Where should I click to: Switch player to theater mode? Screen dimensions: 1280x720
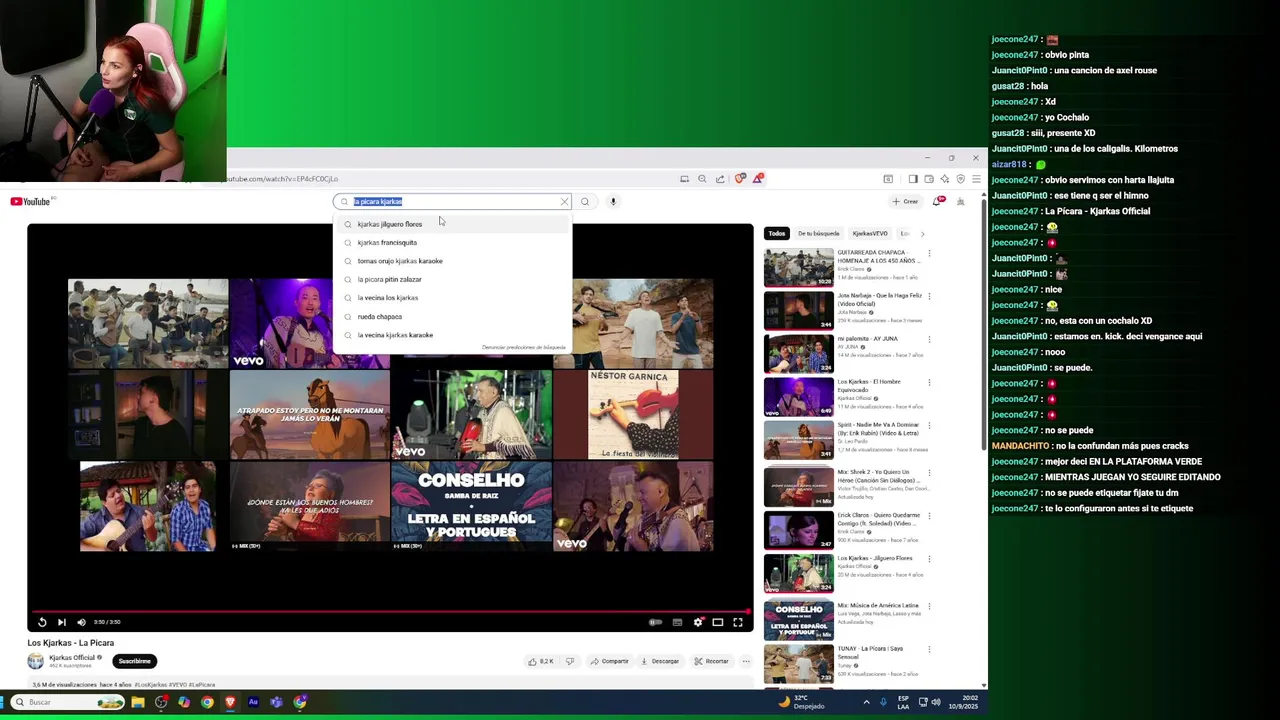pyautogui.click(x=717, y=622)
